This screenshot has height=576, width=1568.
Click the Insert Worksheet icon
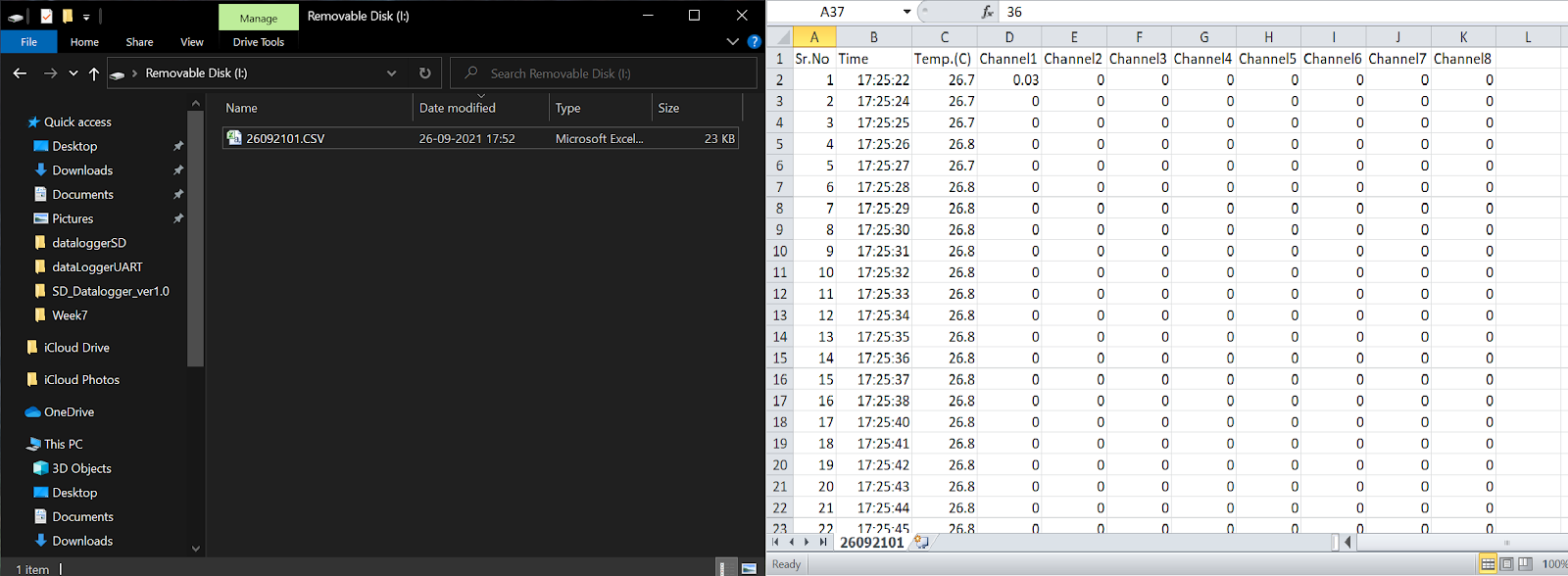[921, 542]
